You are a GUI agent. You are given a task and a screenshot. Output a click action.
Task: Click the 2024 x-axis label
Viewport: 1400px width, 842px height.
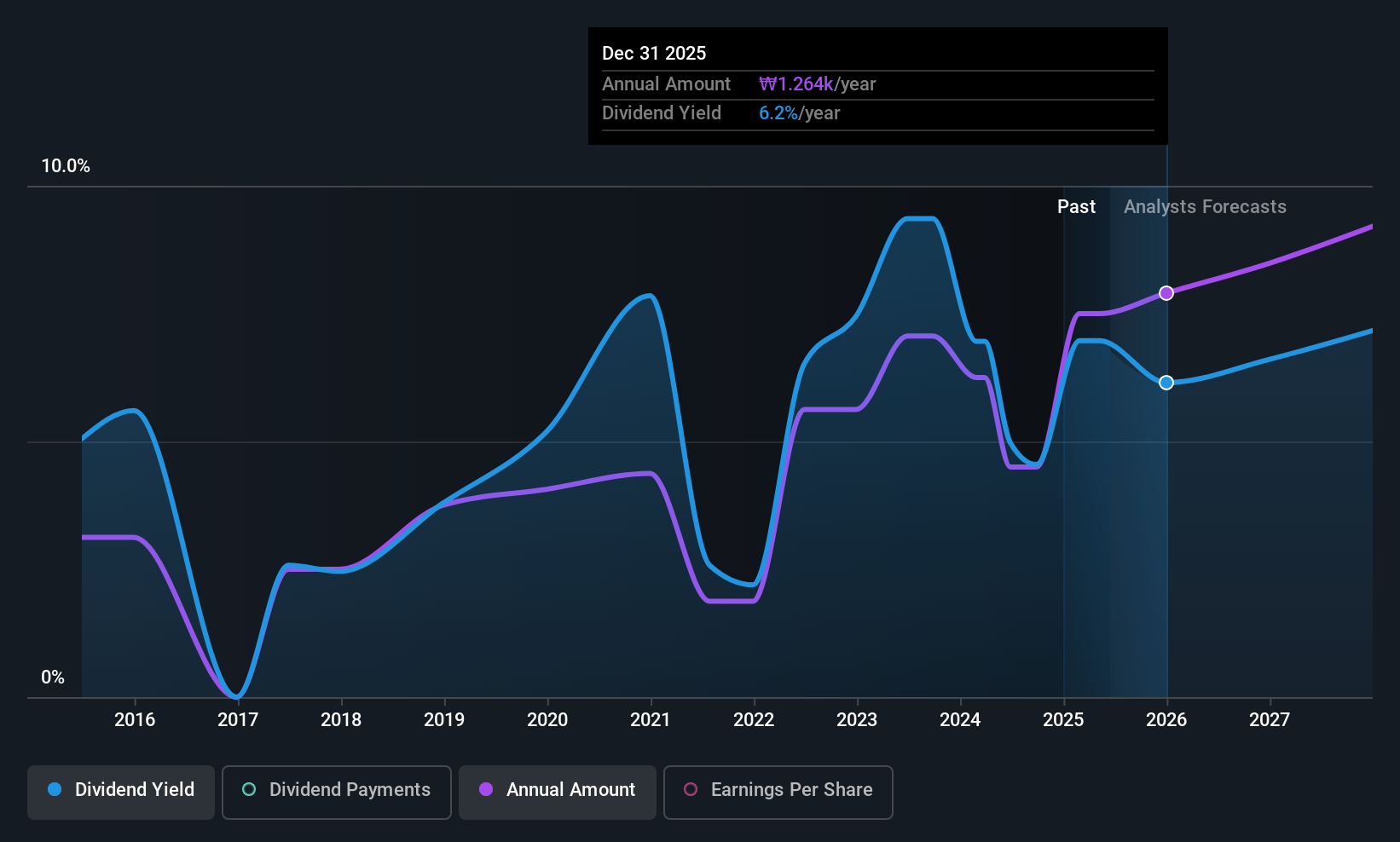point(960,720)
